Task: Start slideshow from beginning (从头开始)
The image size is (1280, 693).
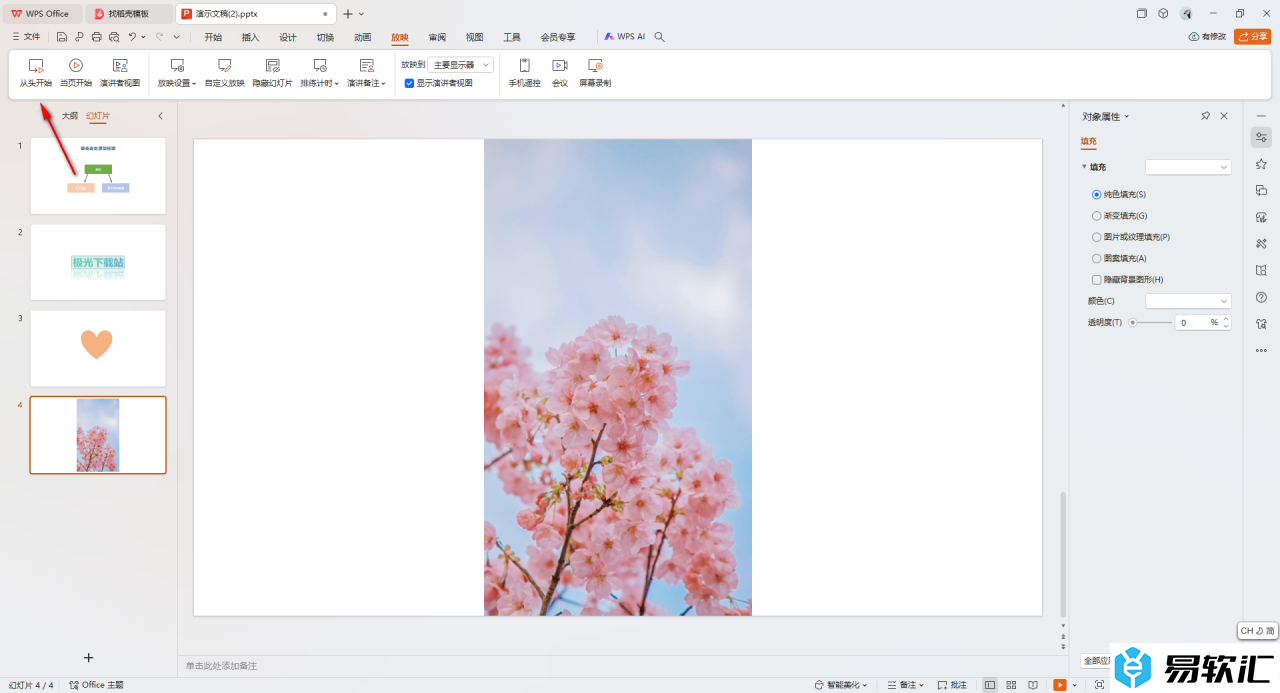Action: pos(36,73)
